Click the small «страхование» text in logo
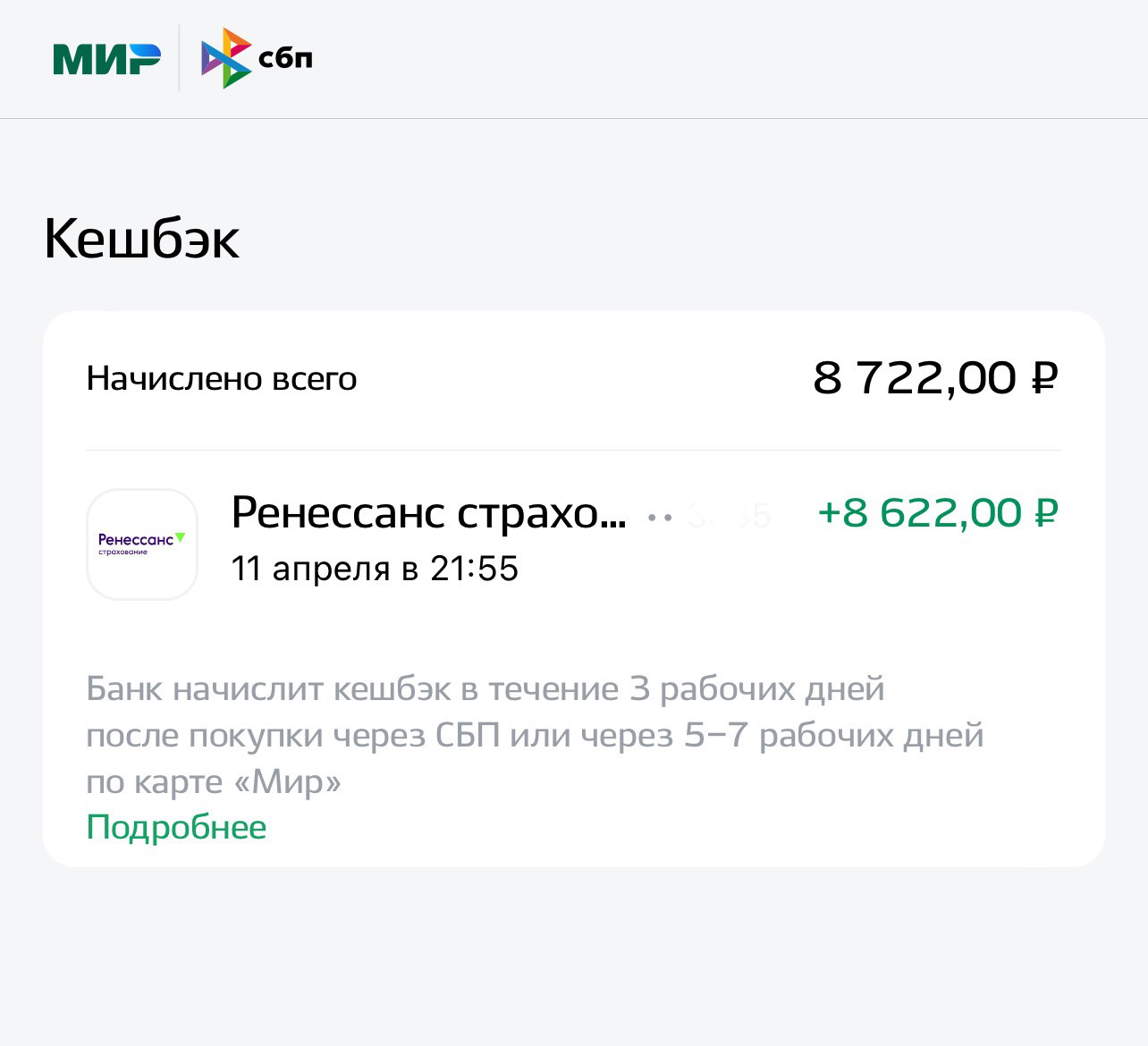This screenshot has height=1046, width=1148. click(122, 552)
